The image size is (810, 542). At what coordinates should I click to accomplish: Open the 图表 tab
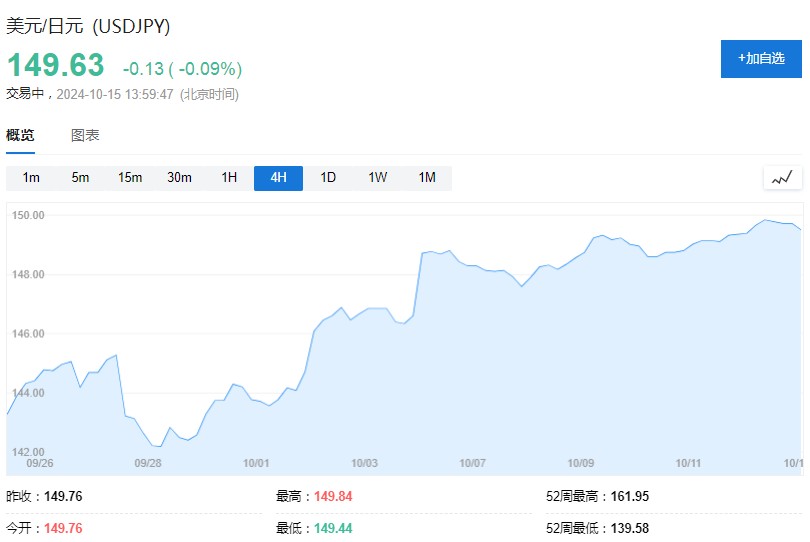tap(85, 135)
